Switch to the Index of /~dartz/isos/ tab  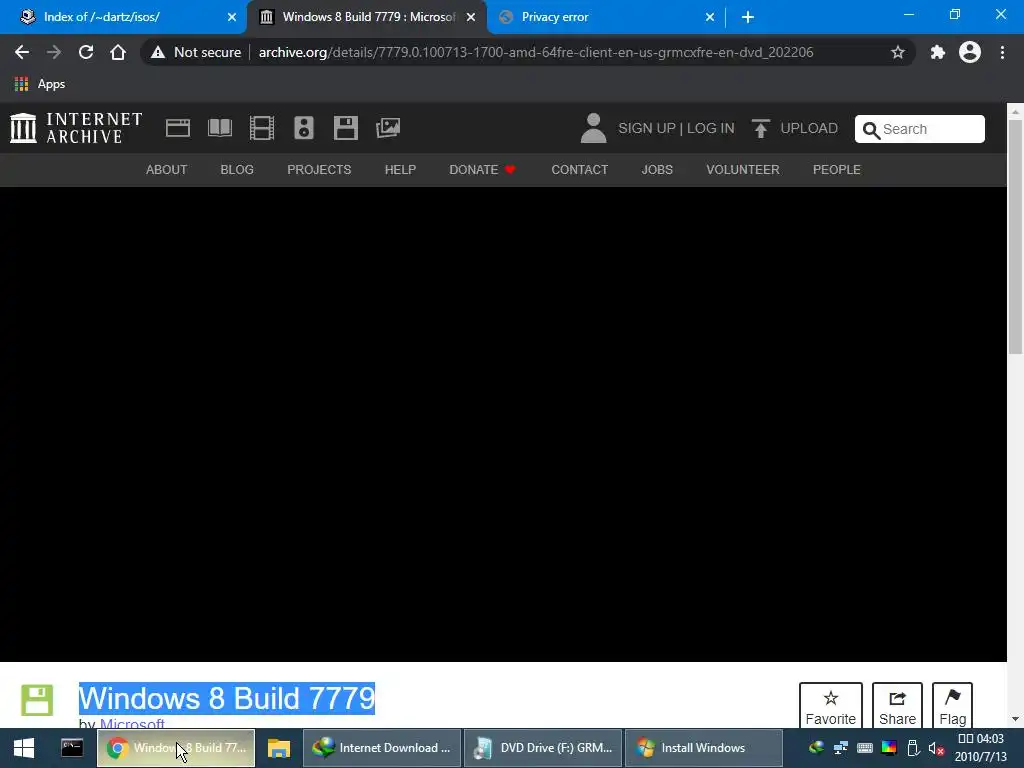pyautogui.click(x=124, y=17)
